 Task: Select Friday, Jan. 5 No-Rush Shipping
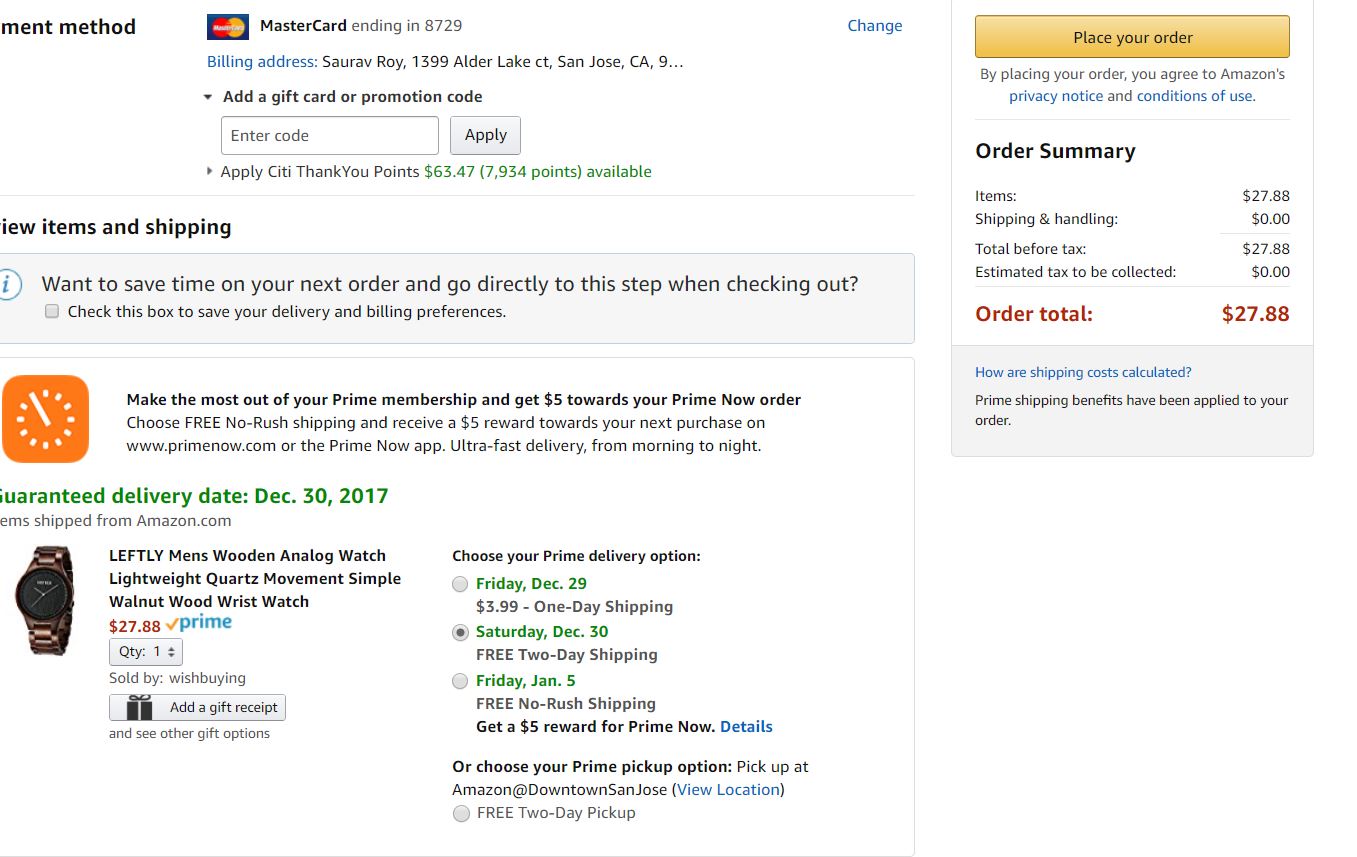coord(460,681)
